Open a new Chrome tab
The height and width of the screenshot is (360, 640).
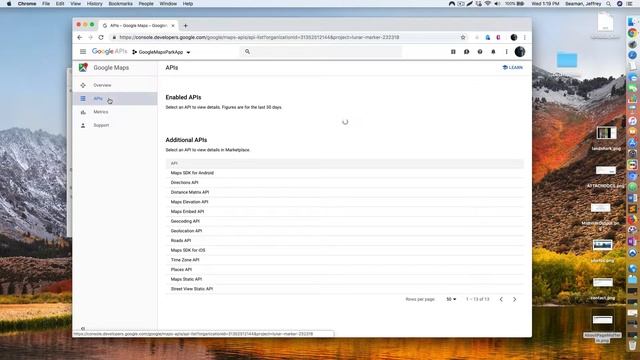point(185,26)
